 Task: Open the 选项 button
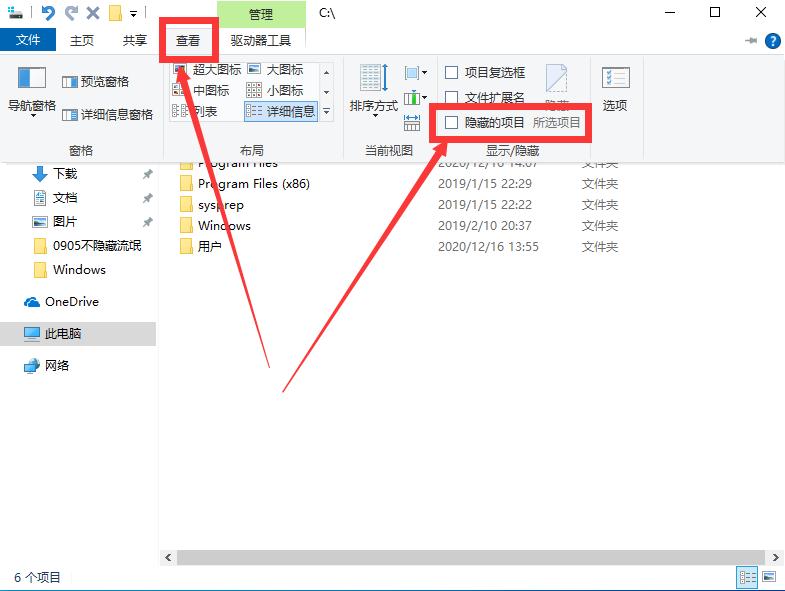(x=615, y=89)
